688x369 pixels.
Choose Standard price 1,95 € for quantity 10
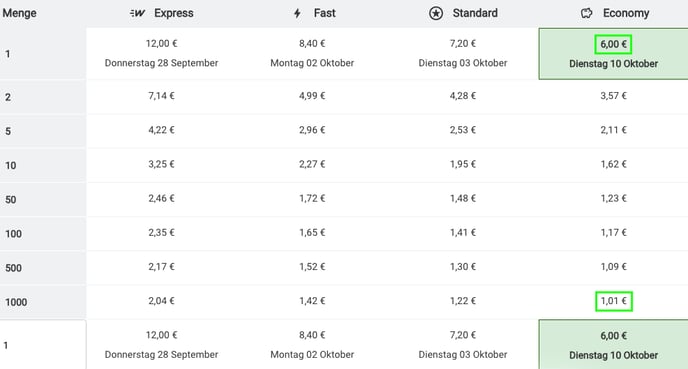point(463,164)
